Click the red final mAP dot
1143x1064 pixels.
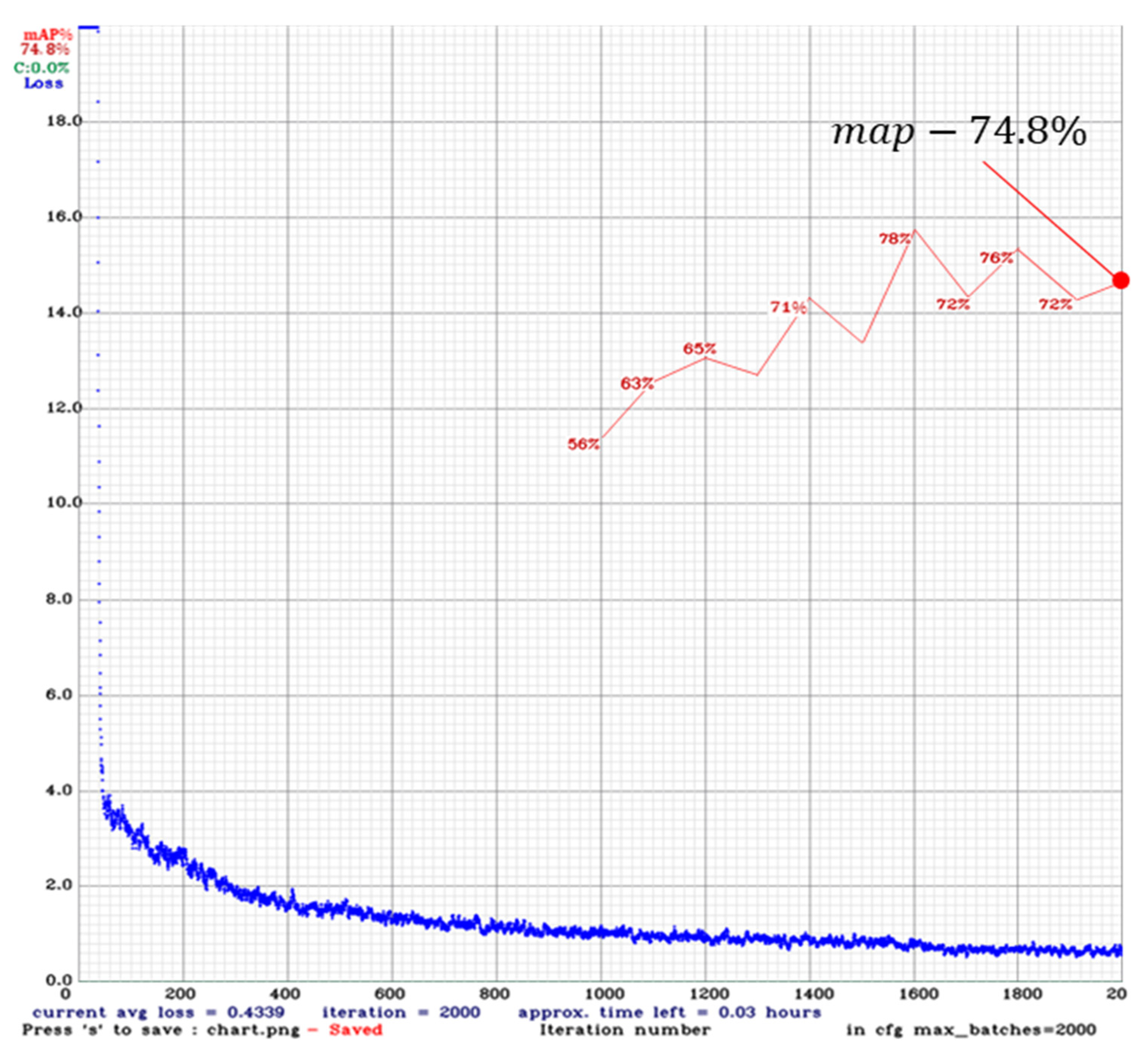[1120, 280]
